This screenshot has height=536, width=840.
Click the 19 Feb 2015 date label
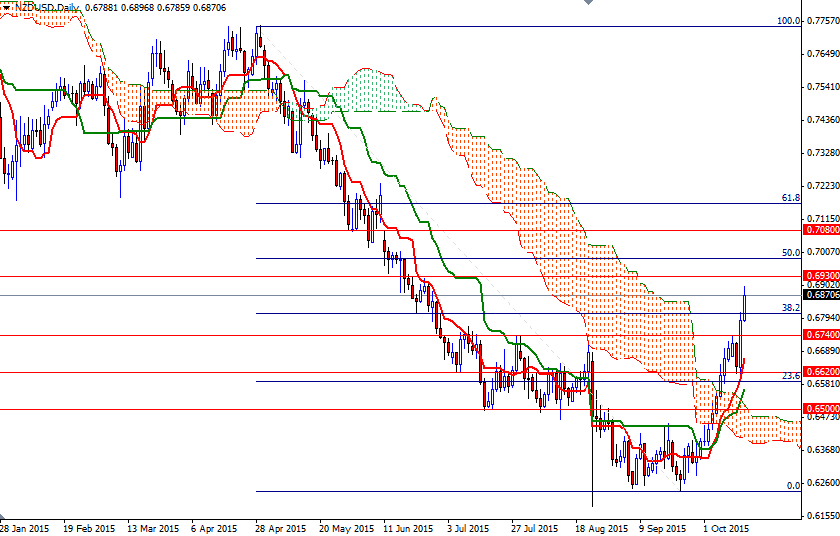coord(89,527)
